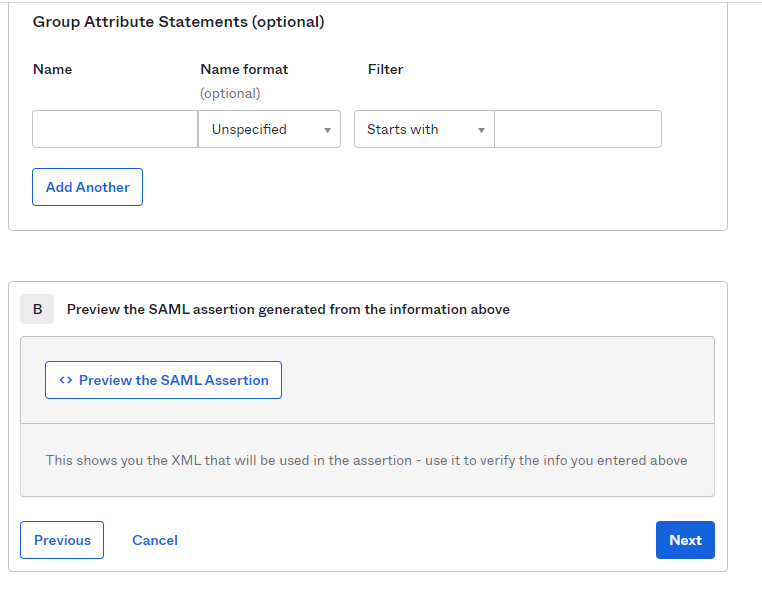Click the Group Attribute Statements heading
762x595 pixels.
click(x=178, y=22)
